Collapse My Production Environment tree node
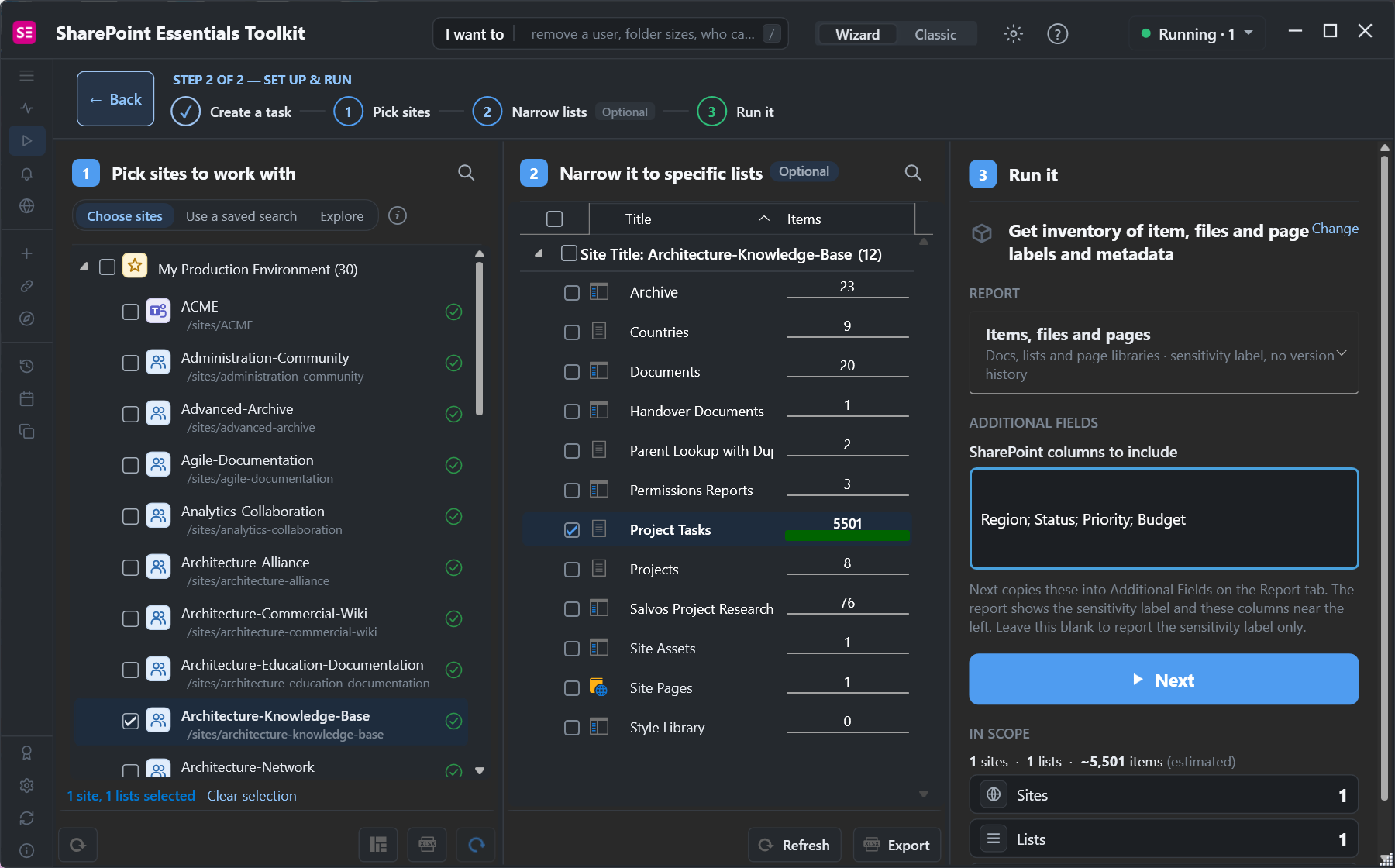 click(x=84, y=267)
